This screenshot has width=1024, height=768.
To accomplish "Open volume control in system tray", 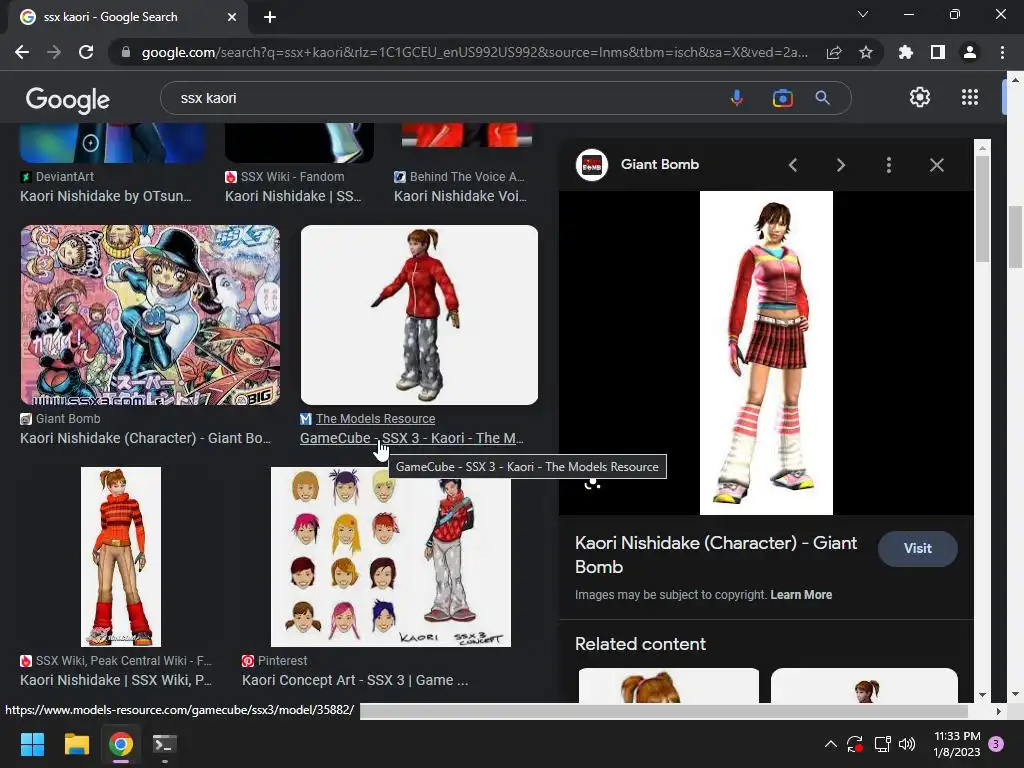I will pyautogui.click(x=907, y=744).
